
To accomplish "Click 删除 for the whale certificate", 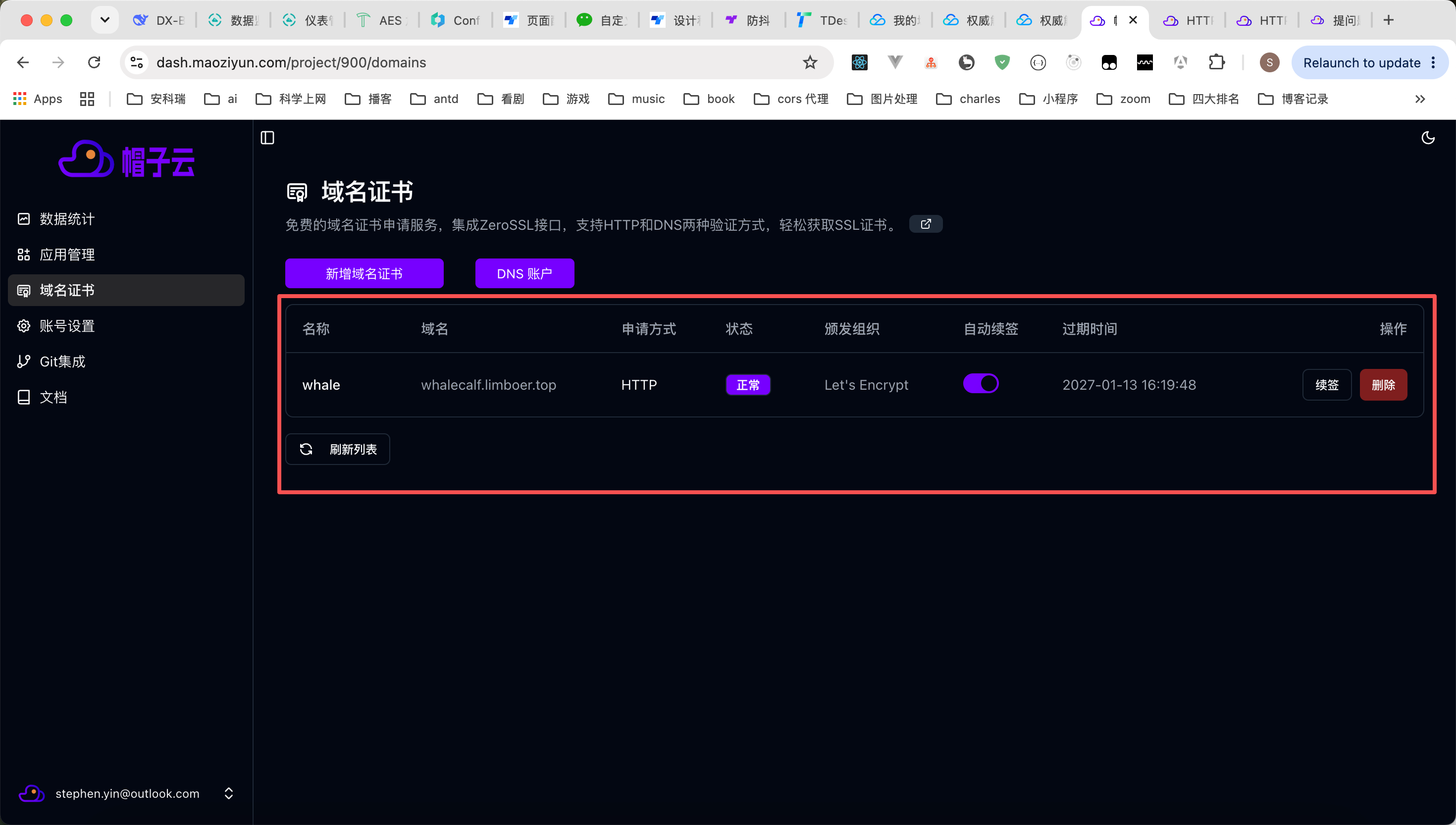I will tap(1384, 385).
